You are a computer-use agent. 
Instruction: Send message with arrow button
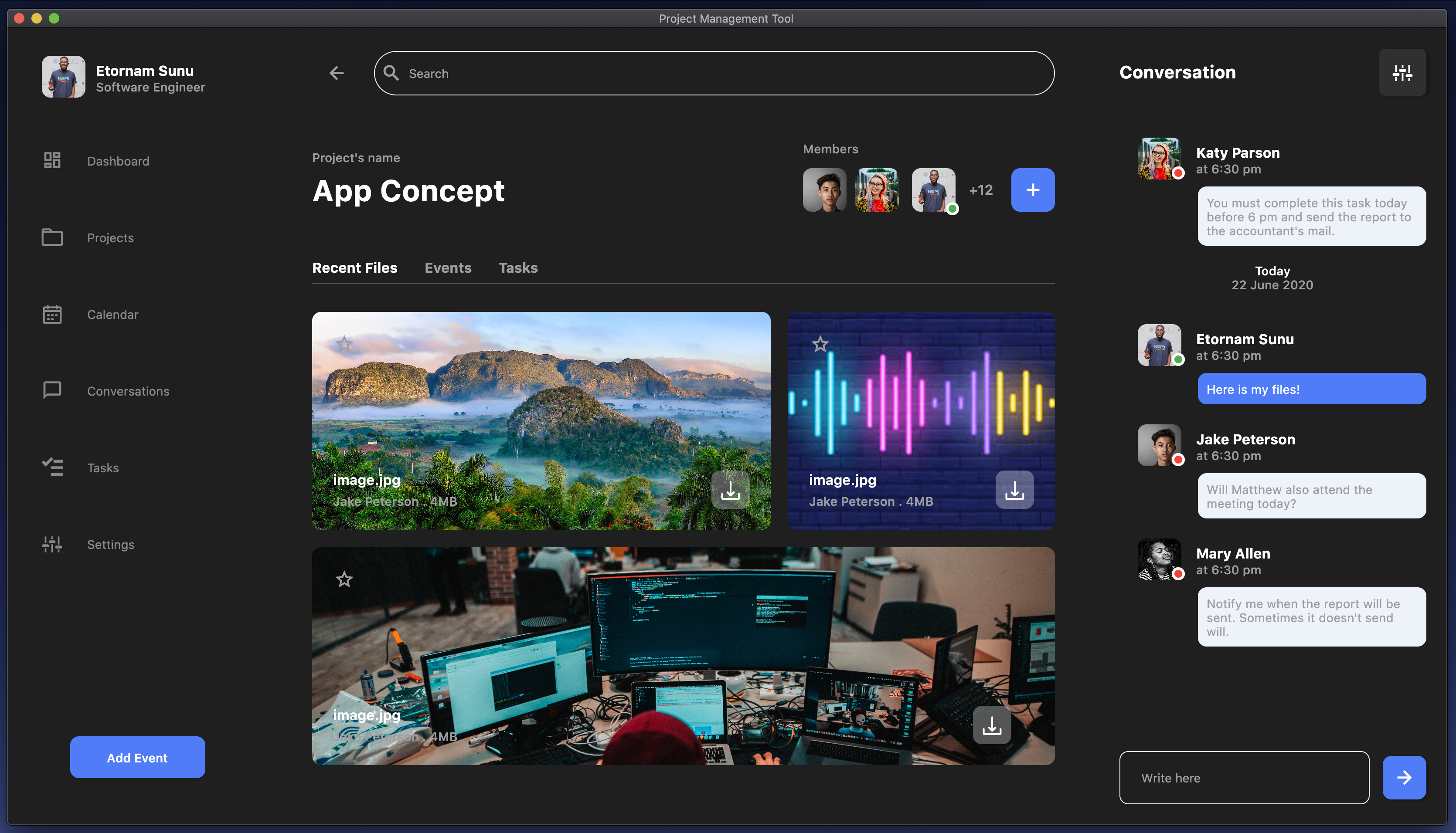click(x=1404, y=778)
